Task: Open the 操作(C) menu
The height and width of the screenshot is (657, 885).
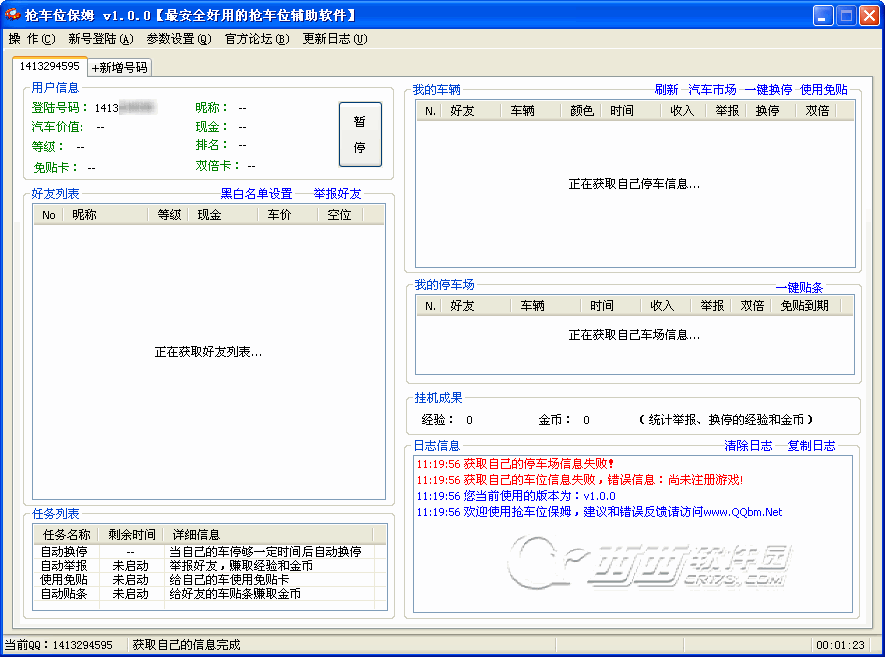Action: click(x=31, y=39)
